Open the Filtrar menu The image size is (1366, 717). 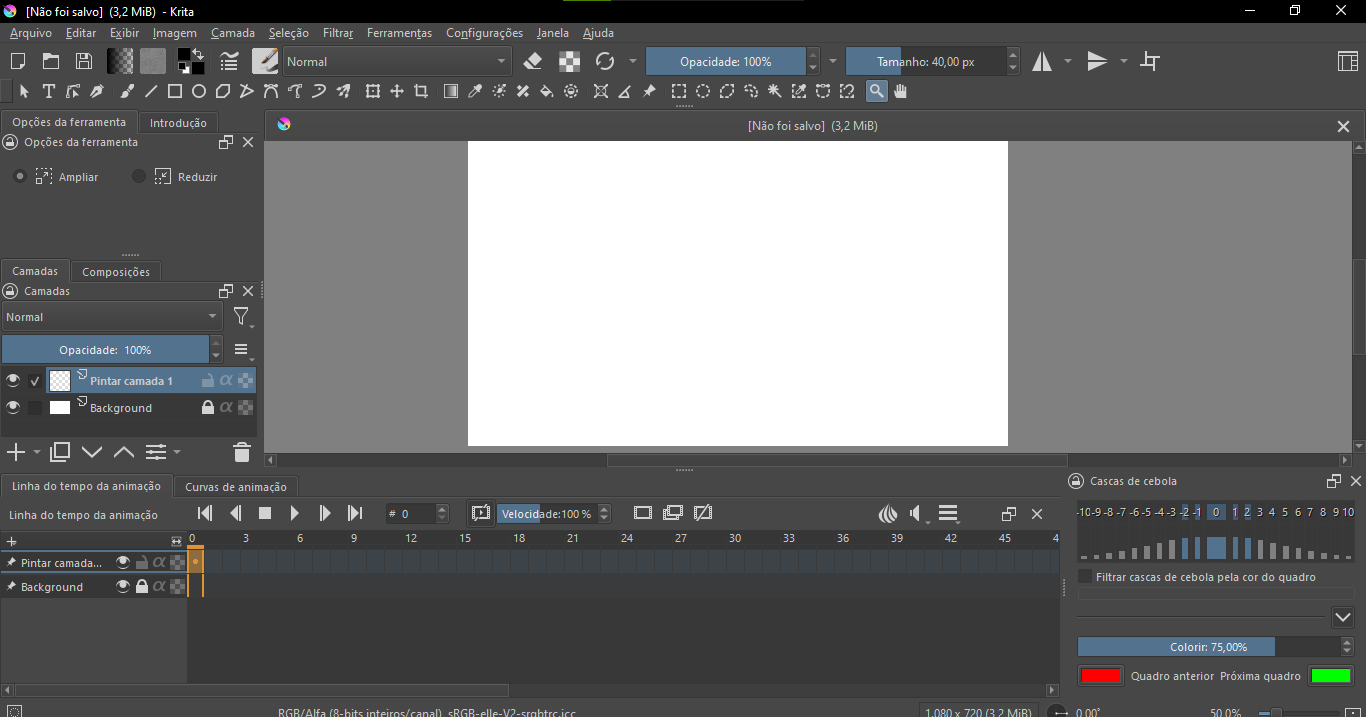(338, 33)
